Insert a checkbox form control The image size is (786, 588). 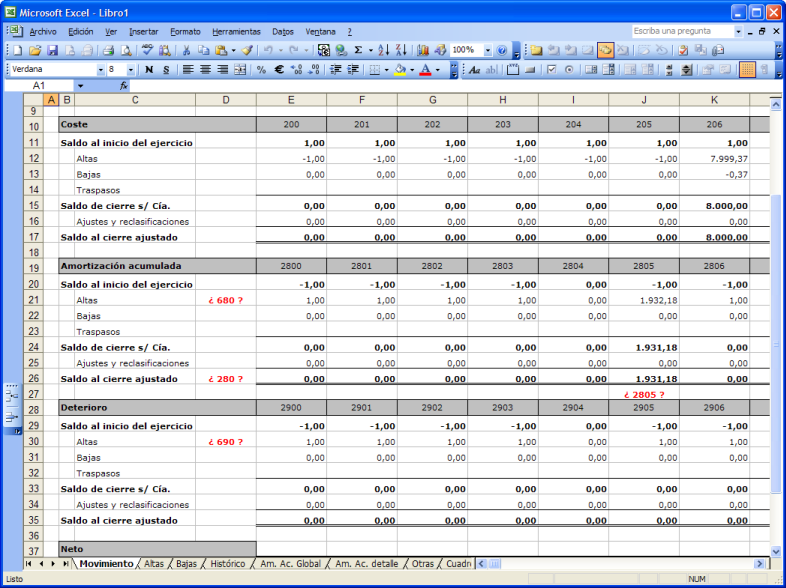tap(551, 70)
